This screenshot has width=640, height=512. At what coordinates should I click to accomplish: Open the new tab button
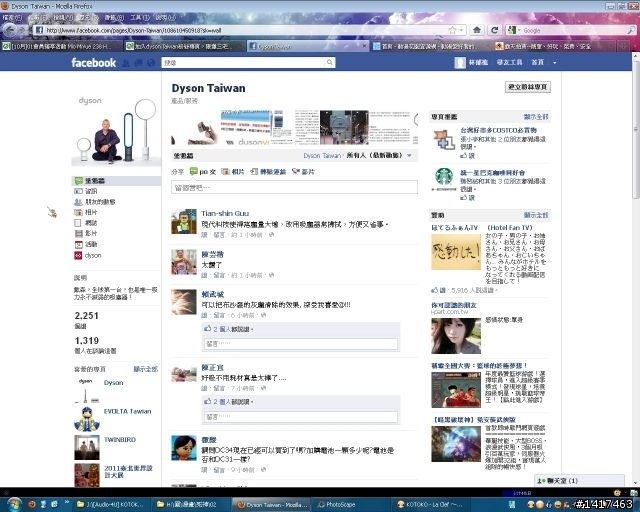pos(623,46)
